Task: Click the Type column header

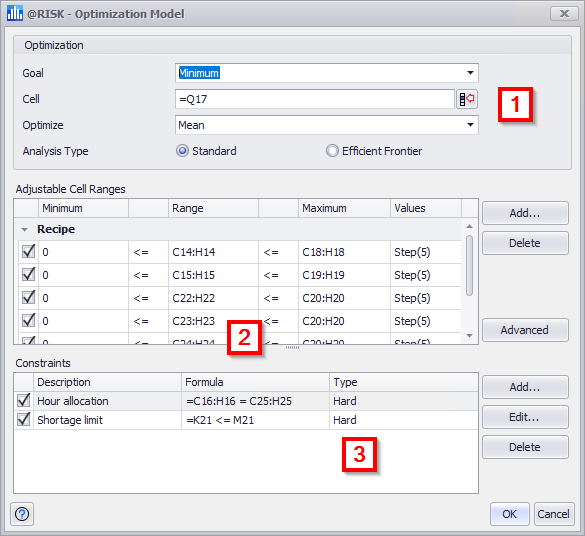Action: pyautogui.click(x=404, y=382)
